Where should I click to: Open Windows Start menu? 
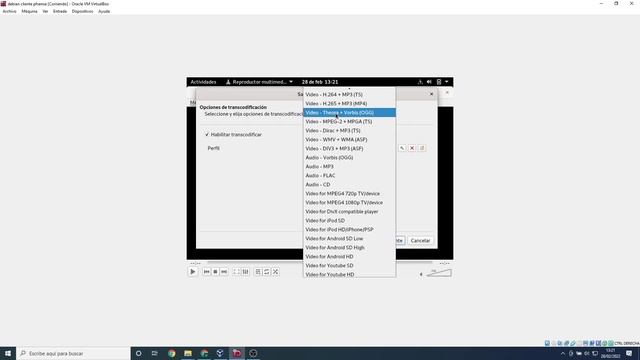click(8, 353)
